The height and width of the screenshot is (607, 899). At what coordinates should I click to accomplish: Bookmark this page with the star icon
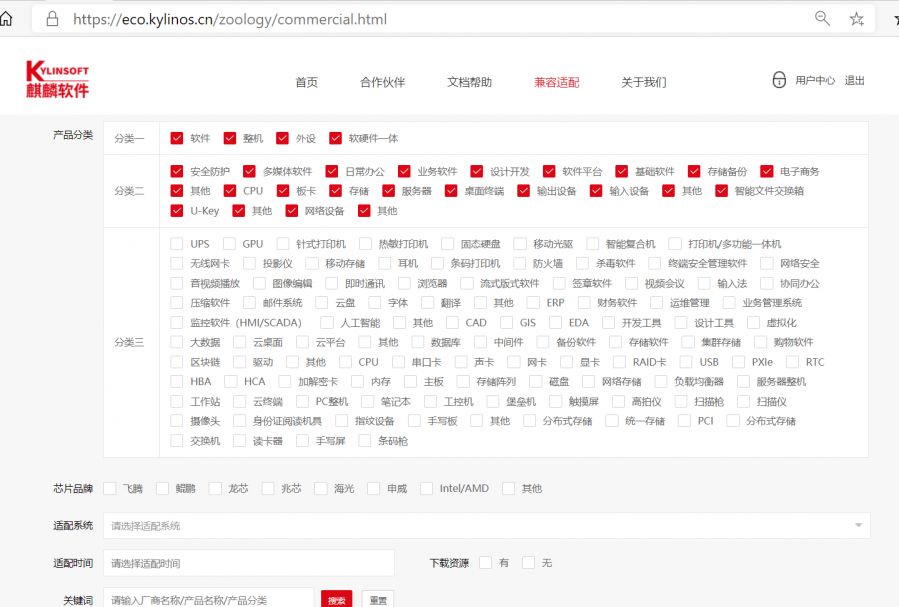857,19
